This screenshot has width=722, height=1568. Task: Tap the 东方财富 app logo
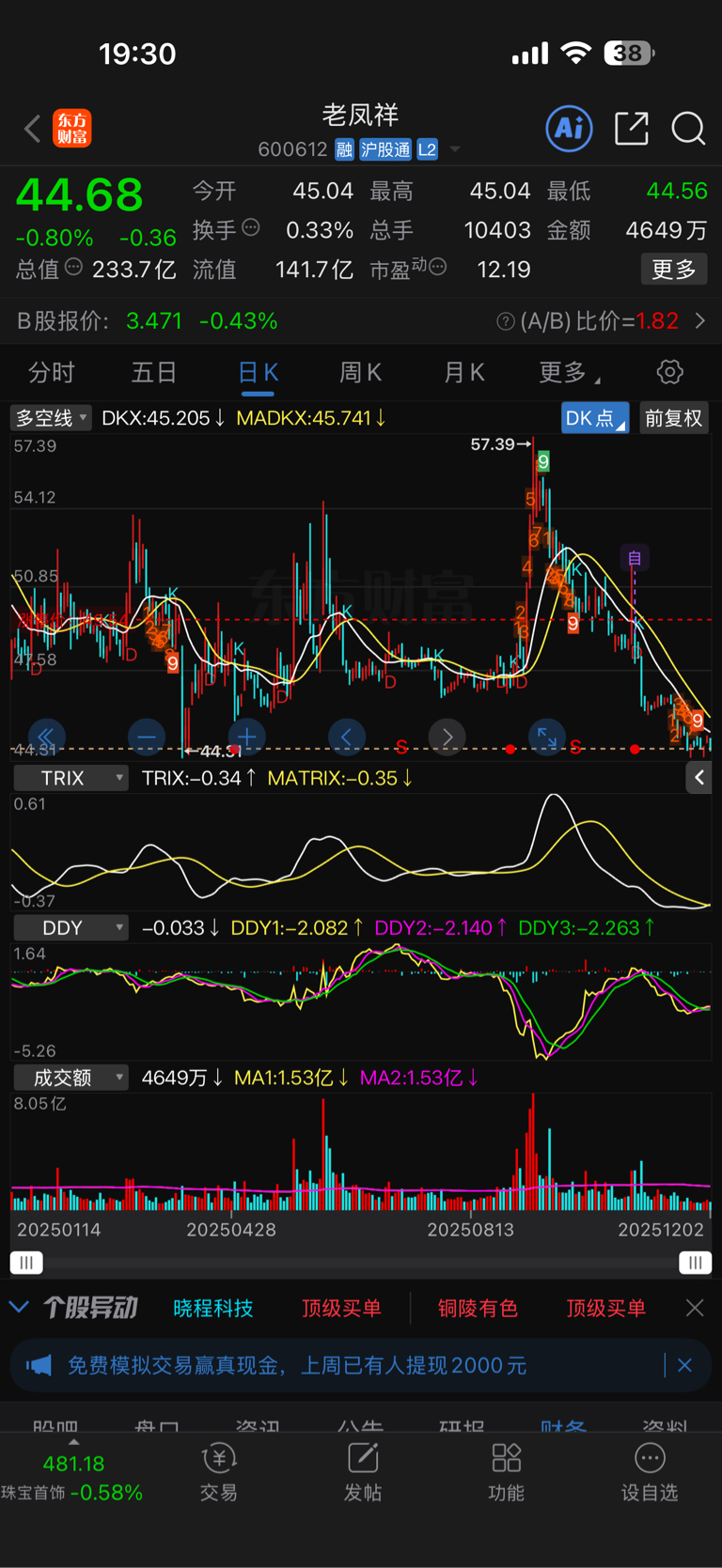pyautogui.click(x=71, y=129)
